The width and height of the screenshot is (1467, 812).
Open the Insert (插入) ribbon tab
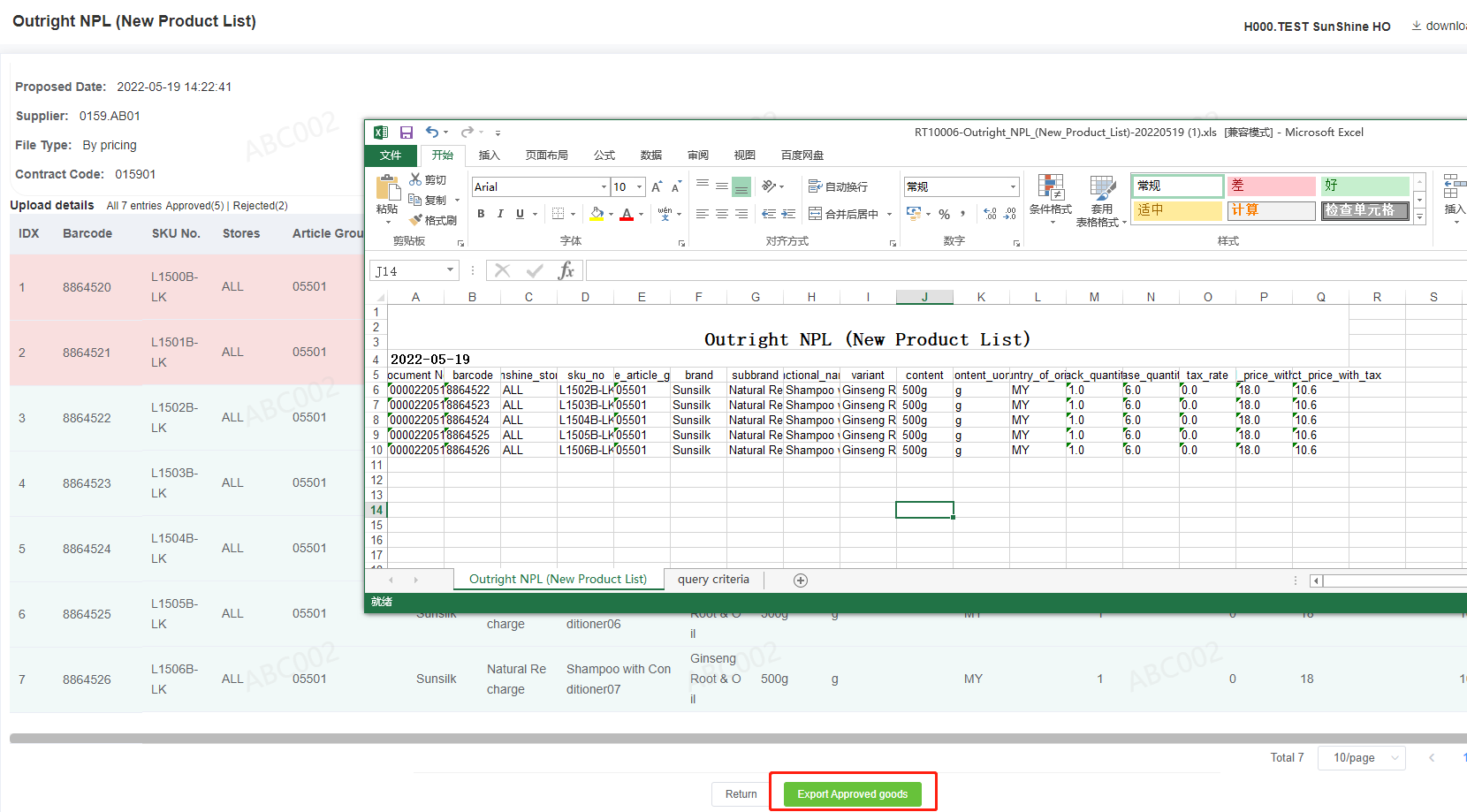(x=489, y=156)
